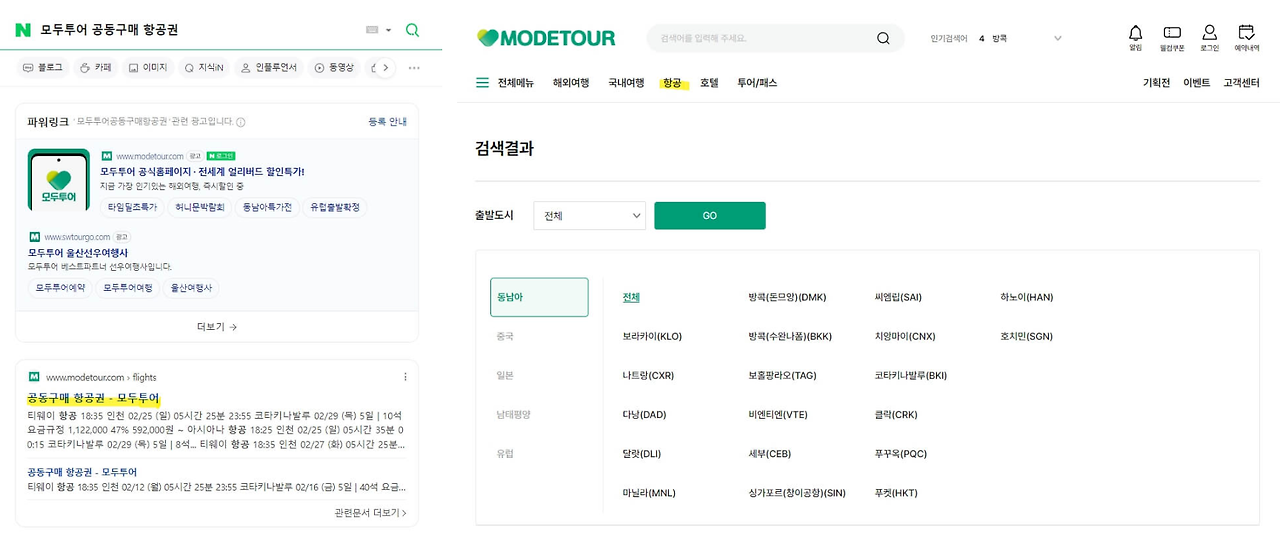Click the 로그인 person icon

pyautogui.click(x=1209, y=38)
